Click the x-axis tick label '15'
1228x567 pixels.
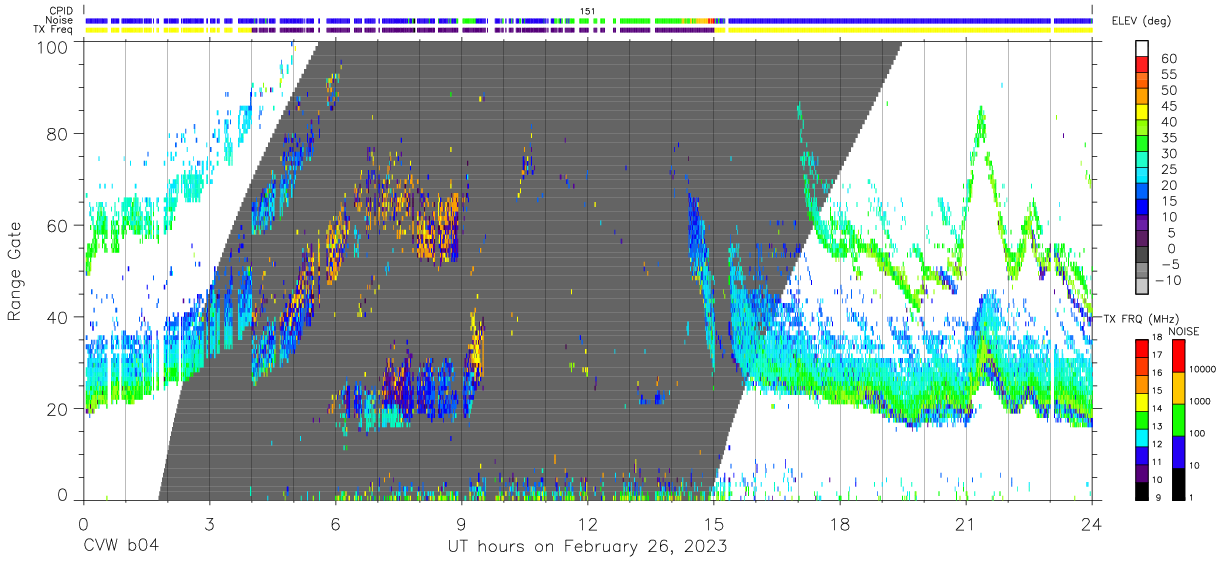[x=714, y=524]
